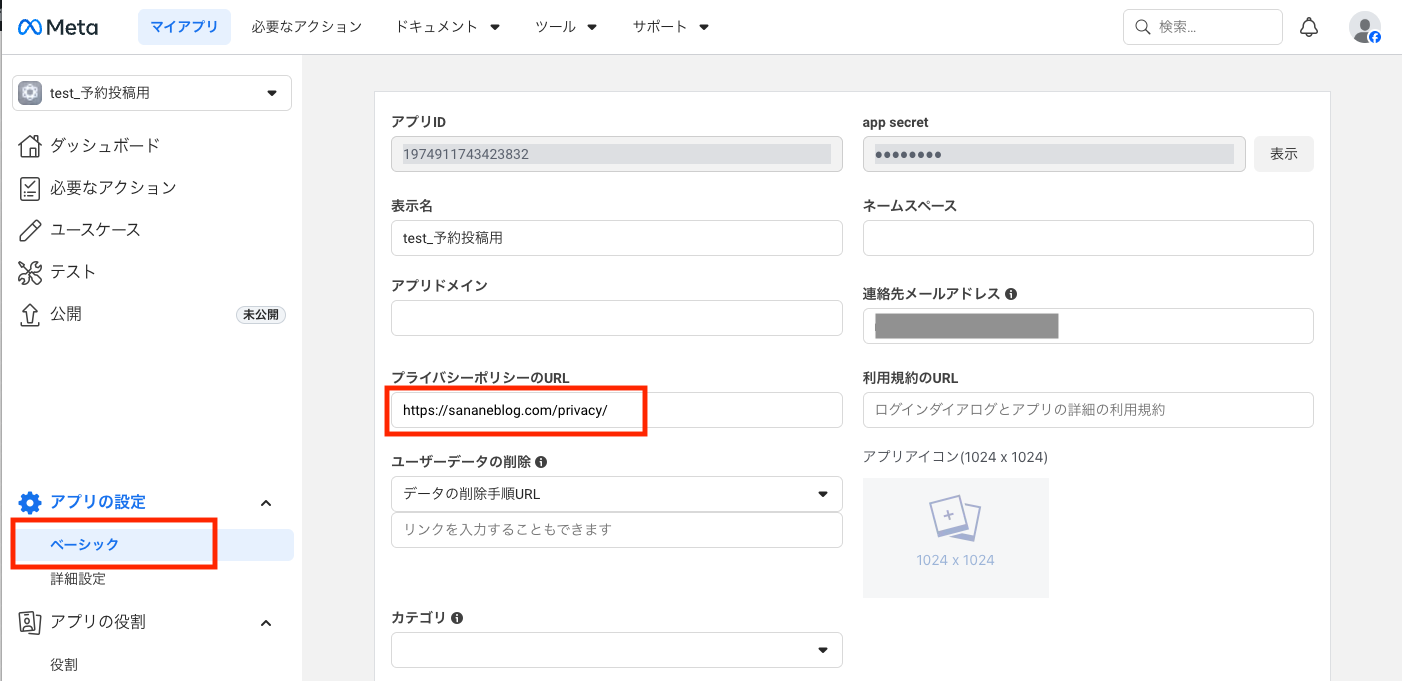Open ユースケース via the pencil icon
The width and height of the screenshot is (1402, 681).
30,229
